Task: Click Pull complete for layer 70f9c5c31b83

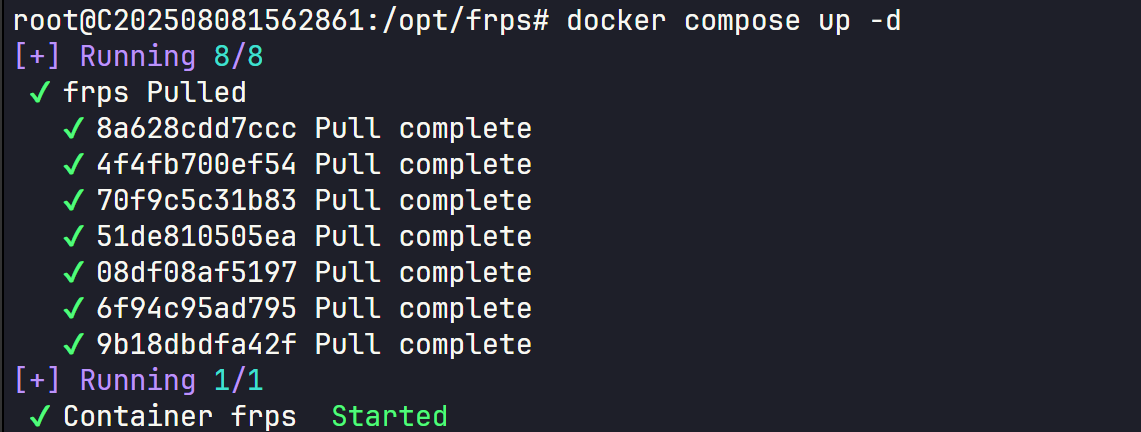Action: 423,201
